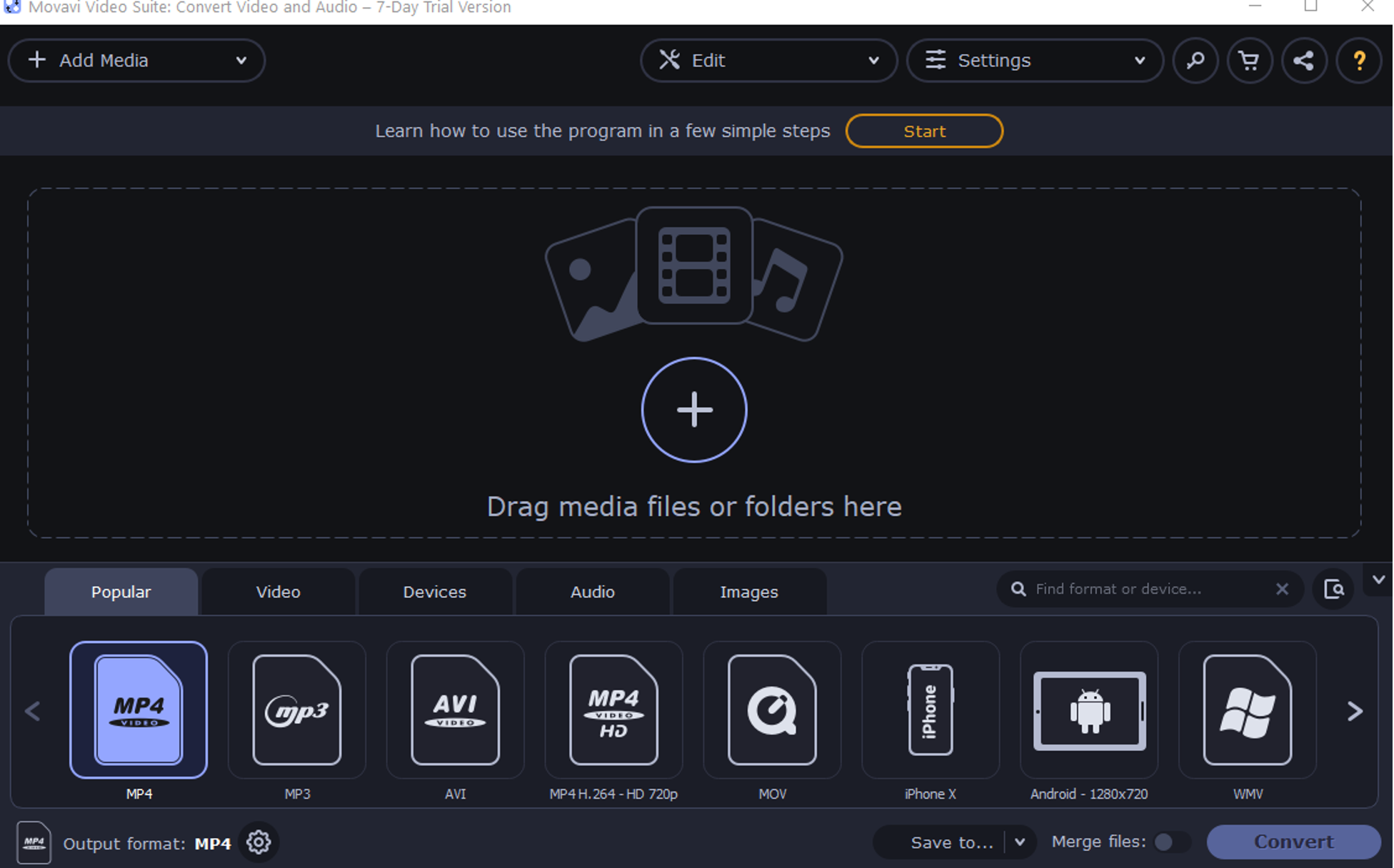
Task: Click the detect device icon
Action: coord(1333,589)
